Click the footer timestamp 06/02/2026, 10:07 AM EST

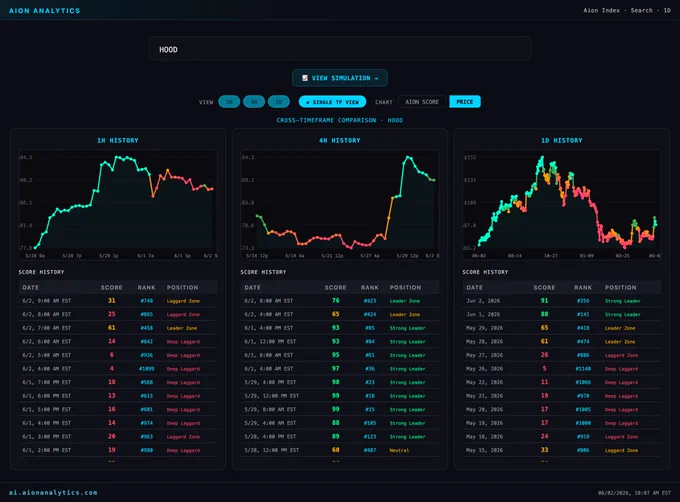tap(634, 493)
